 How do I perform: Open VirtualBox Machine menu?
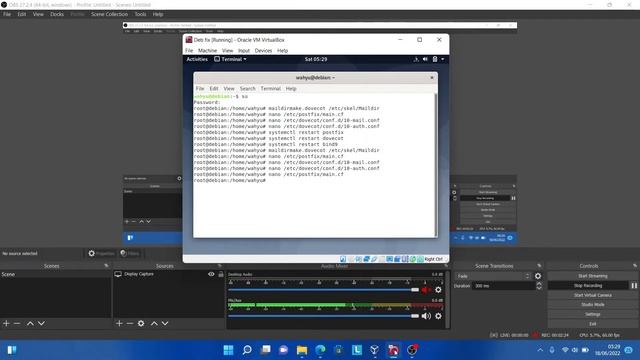click(x=207, y=51)
